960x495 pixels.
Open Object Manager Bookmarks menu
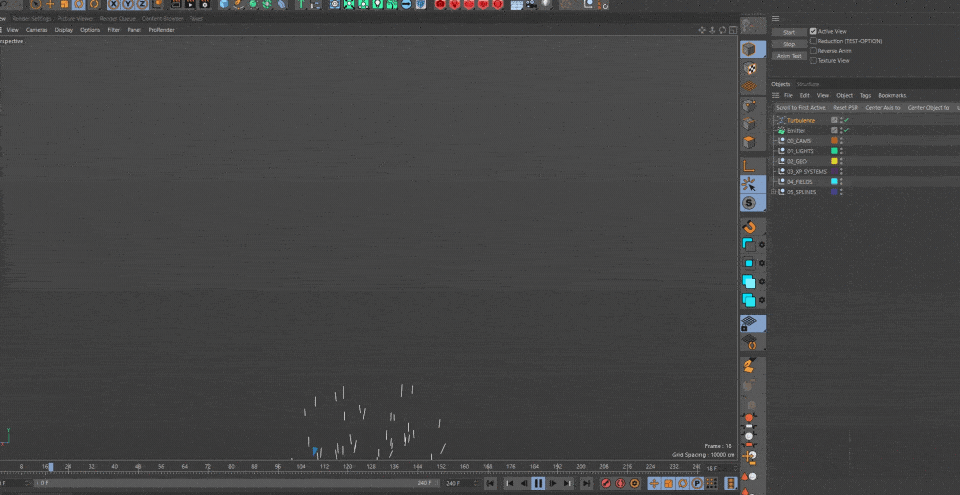coord(892,96)
